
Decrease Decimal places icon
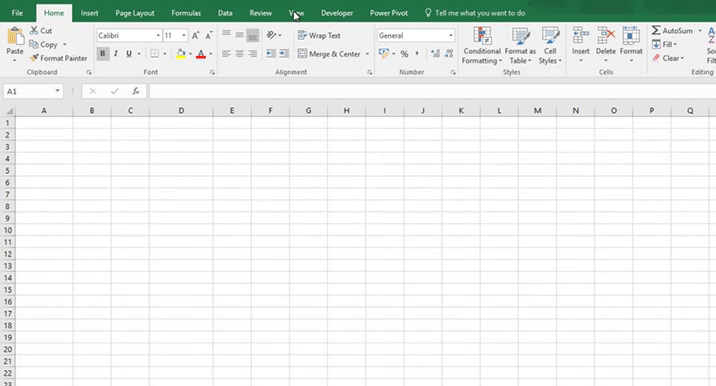pyautogui.click(x=449, y=53)
